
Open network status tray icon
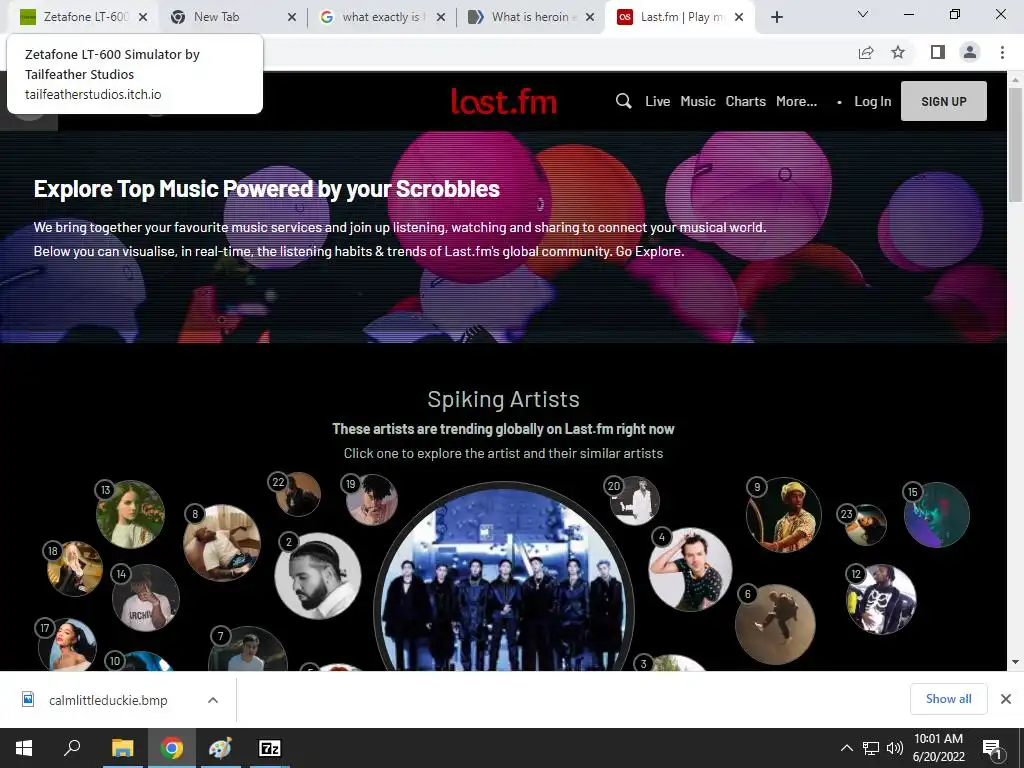[x=871, y=748]
